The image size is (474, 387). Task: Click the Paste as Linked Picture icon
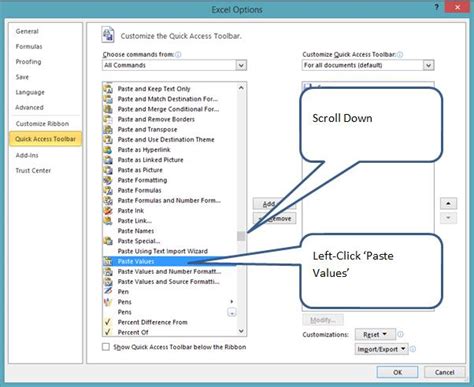point(108,160)
